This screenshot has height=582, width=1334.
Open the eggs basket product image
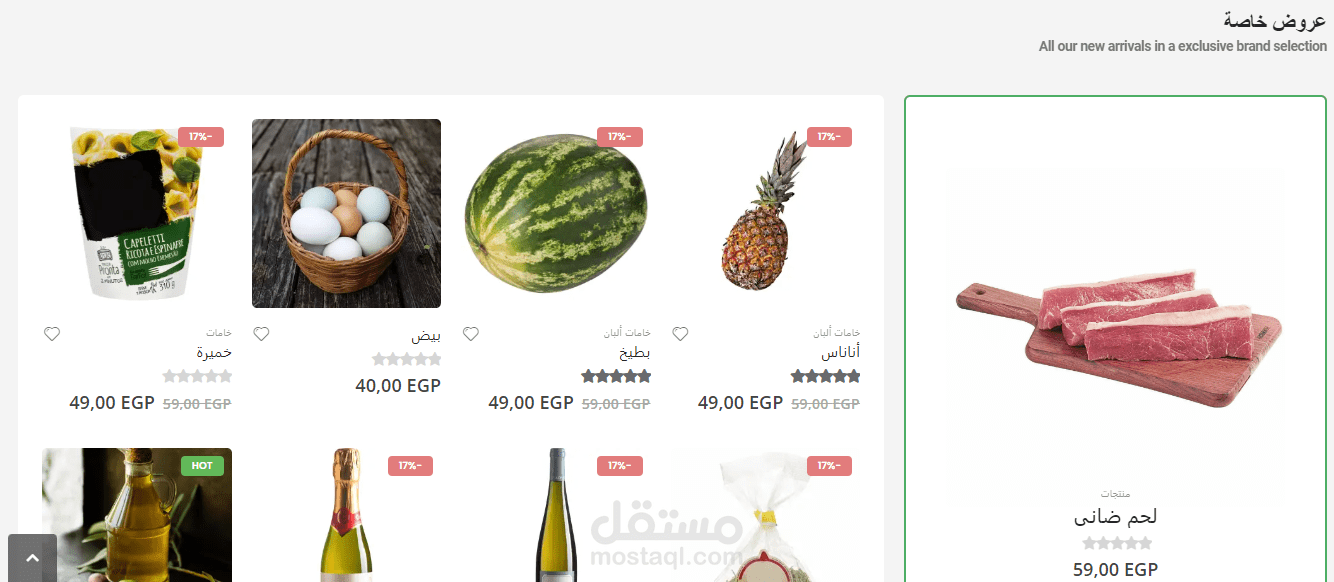[x=346, y=213]
